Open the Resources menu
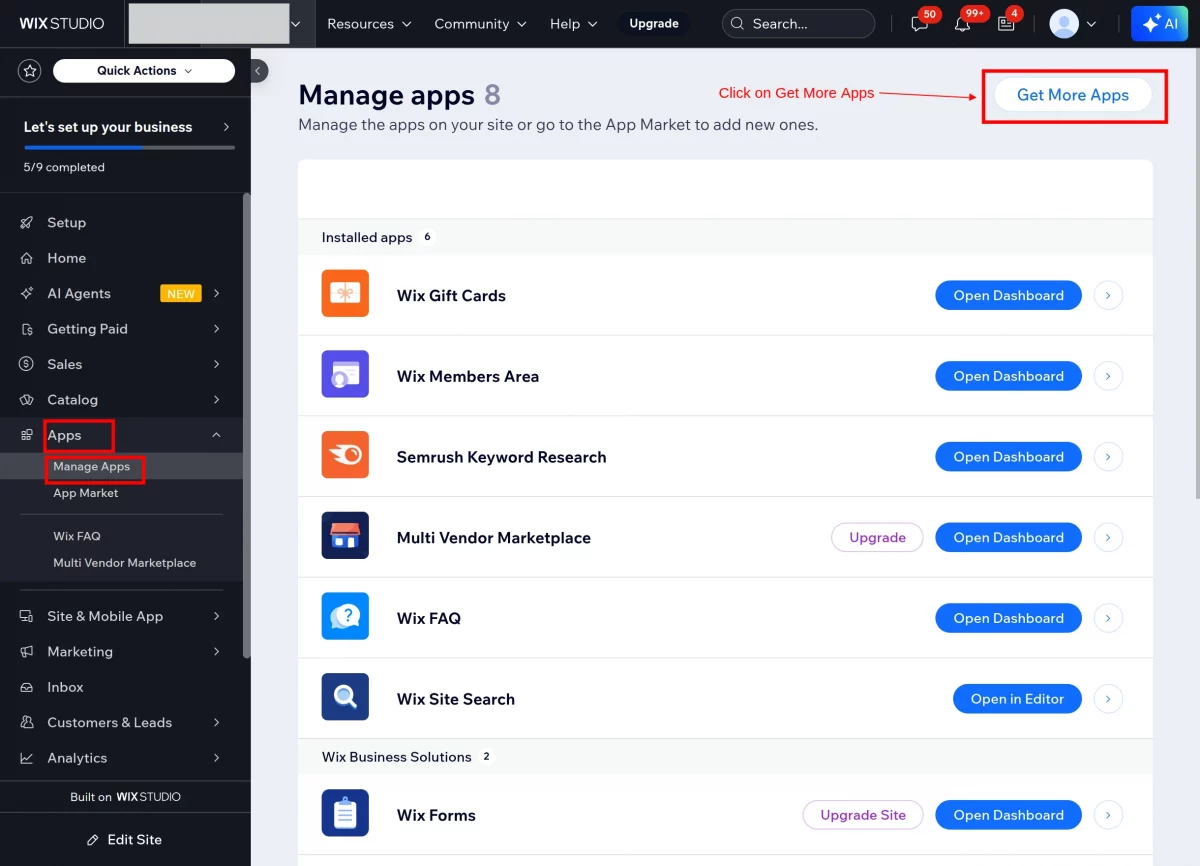This screenshot has height=866, width=1200. click(369, 24)
